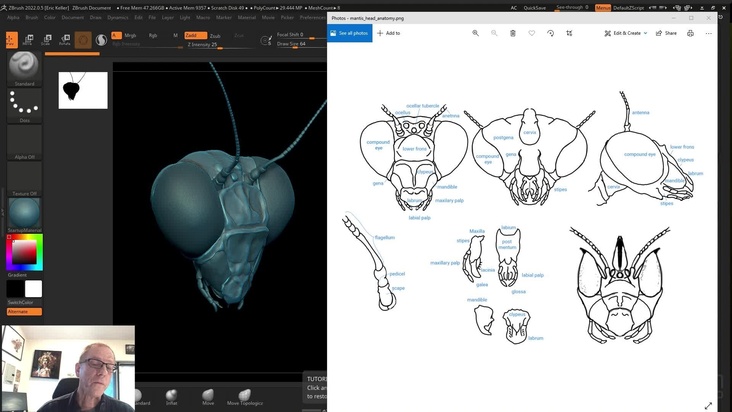Viewport: 732px width, 412px height.
Task: Add photo to favorites with heart
Action: [532, 33]
